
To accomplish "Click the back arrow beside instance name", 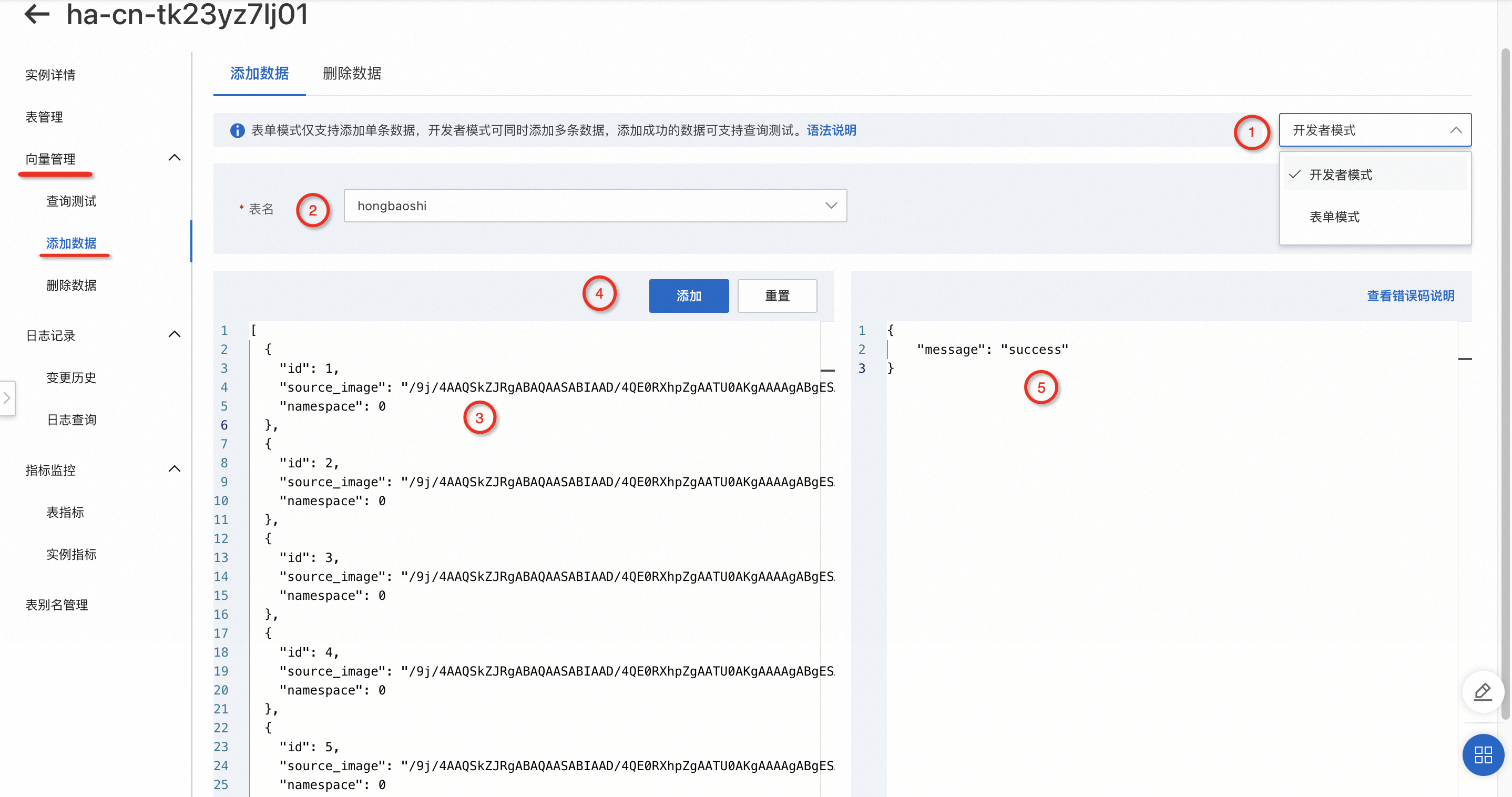I will point(36,14).
